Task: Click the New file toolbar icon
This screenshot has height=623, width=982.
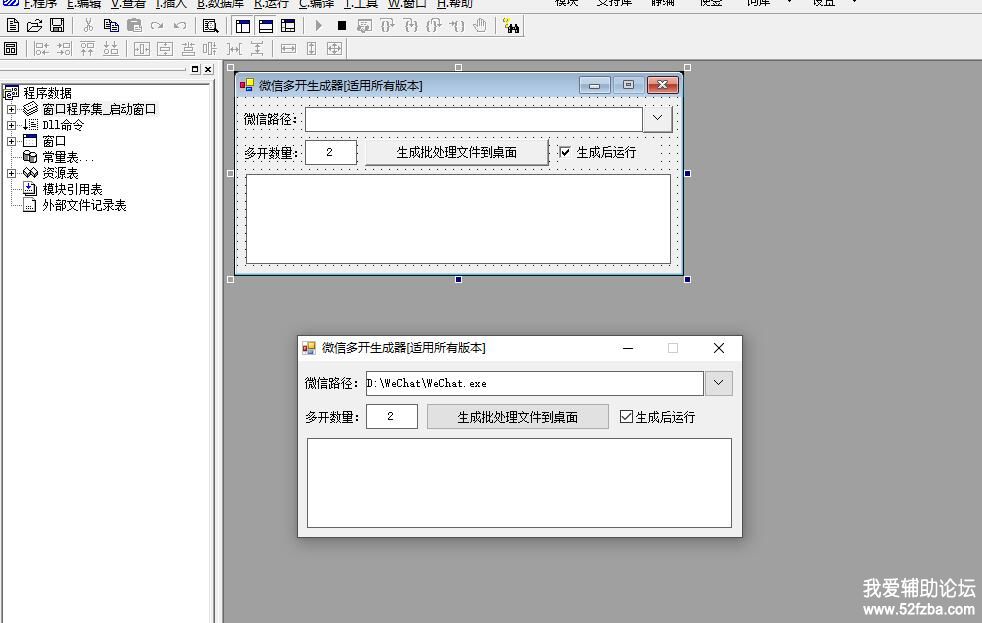Action: pyautogui.click(x=13, y=26)
